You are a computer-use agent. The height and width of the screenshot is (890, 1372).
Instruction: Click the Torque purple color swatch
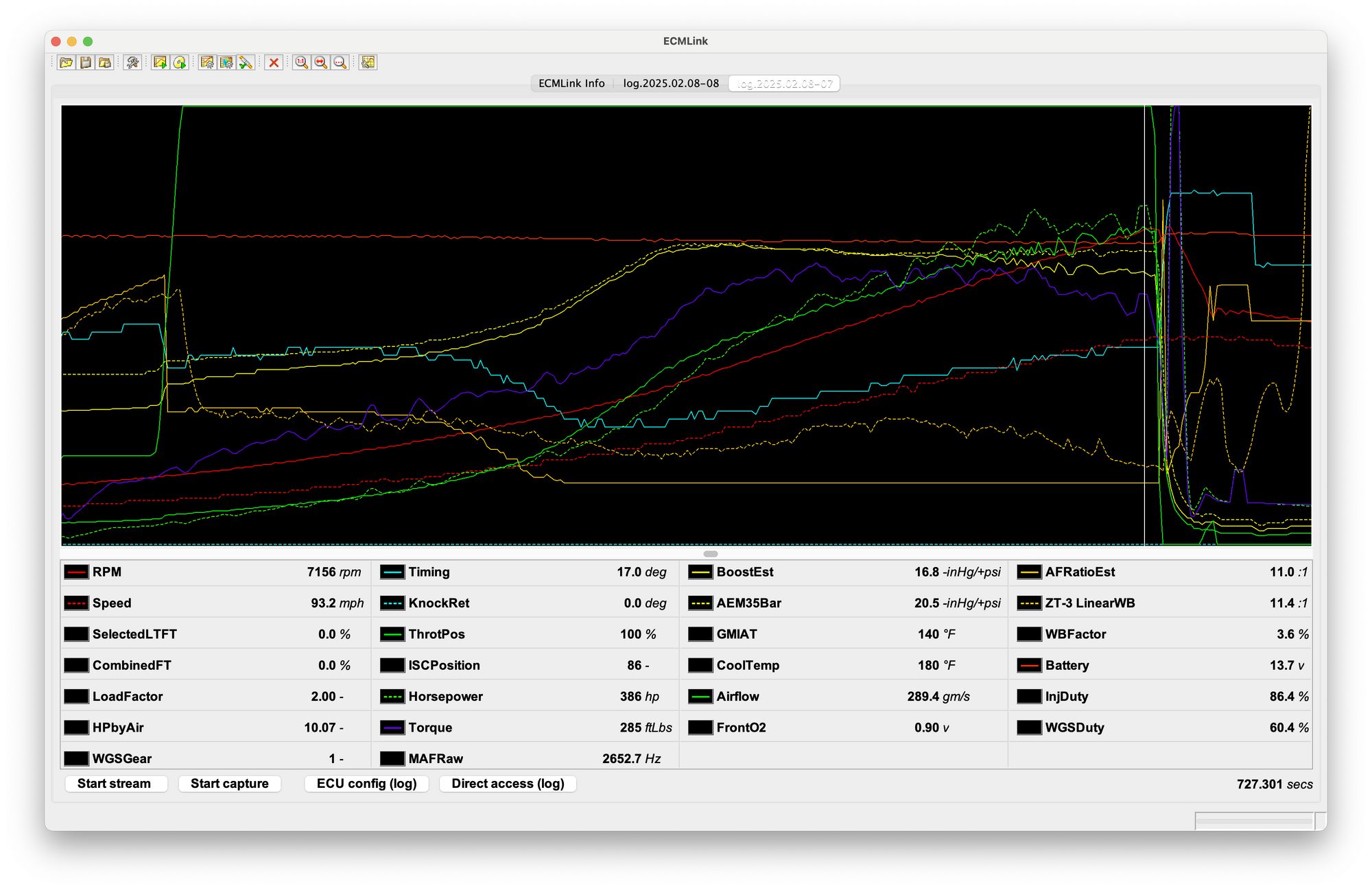click(392, 727)
